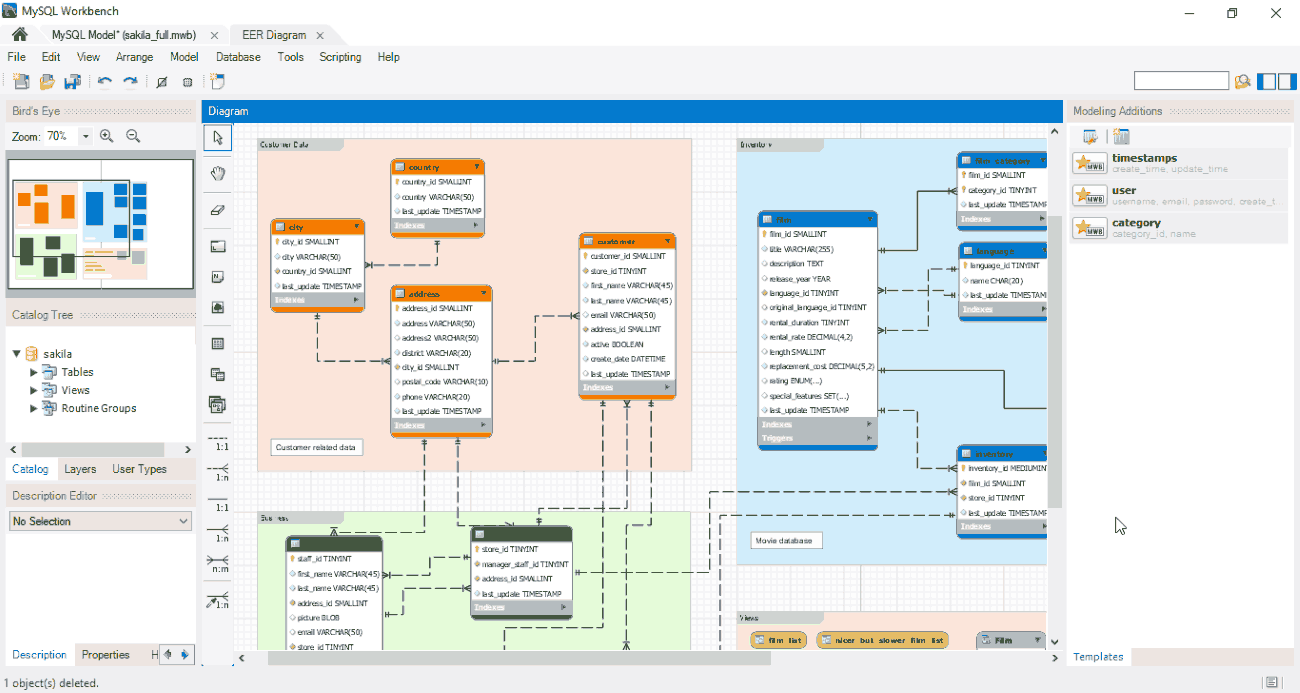Zoom in on the Bird's Eye panel
The width and height of the screenshot is (1300, 693).
pos(107,136)
